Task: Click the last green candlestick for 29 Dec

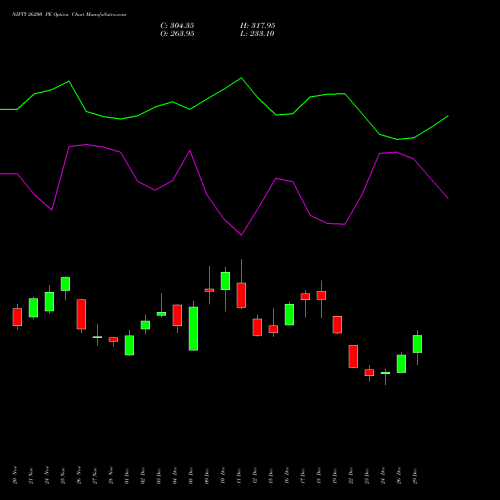Action: point(417,344)
